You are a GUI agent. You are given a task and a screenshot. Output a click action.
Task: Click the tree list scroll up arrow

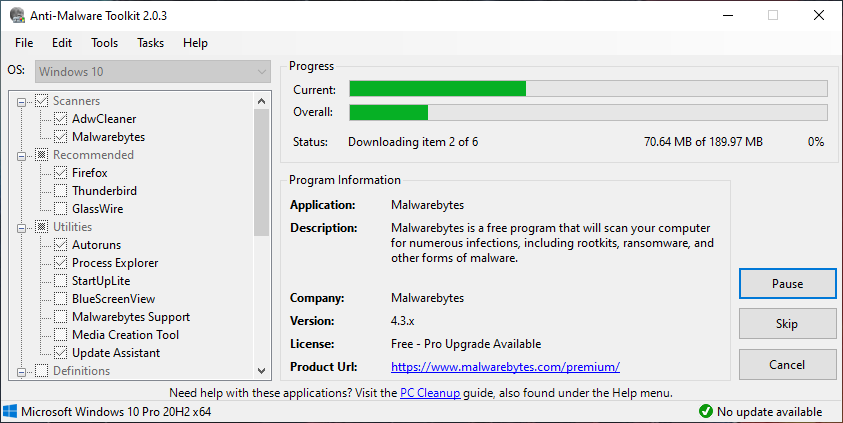point(261,101)
